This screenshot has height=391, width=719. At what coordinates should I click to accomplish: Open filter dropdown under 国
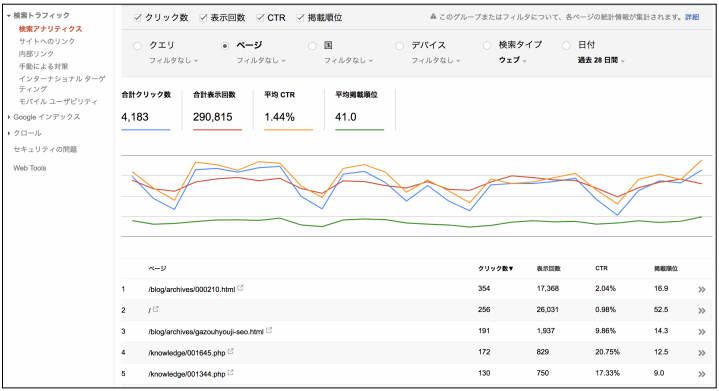pos(348,61)
